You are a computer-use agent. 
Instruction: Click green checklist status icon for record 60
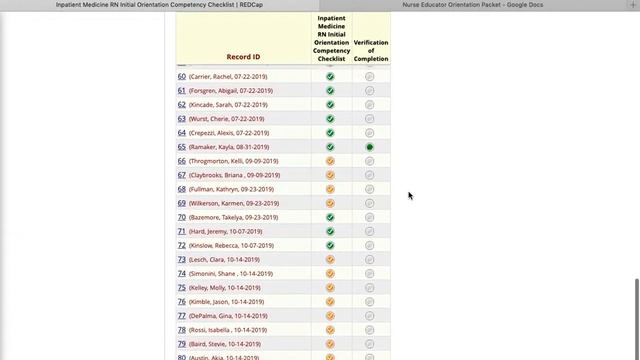click(330, 77)
